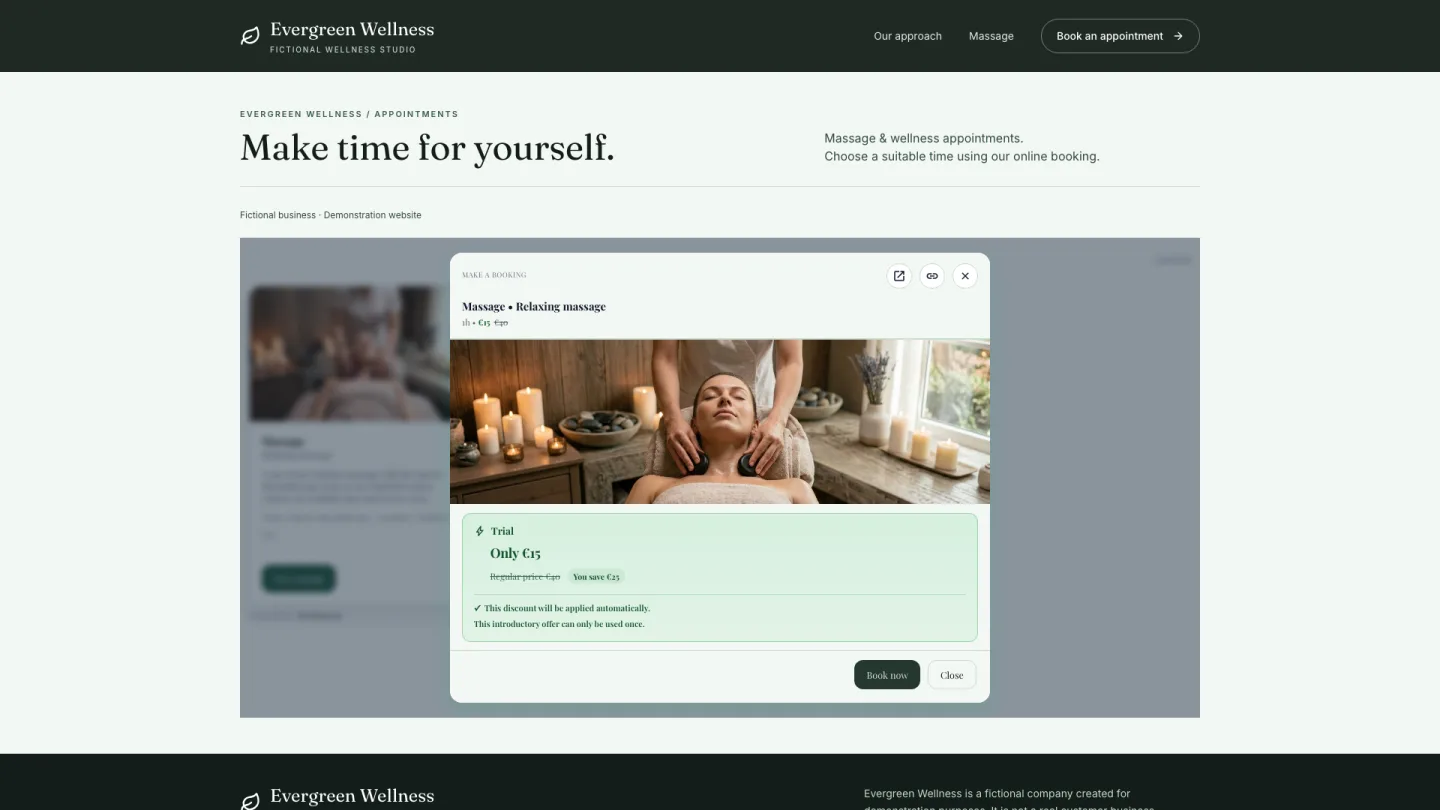Click the "MAKE A BOOKING" dialog label
The image size is (1440, 810).
pyautogui.click(x=494, y=275)
